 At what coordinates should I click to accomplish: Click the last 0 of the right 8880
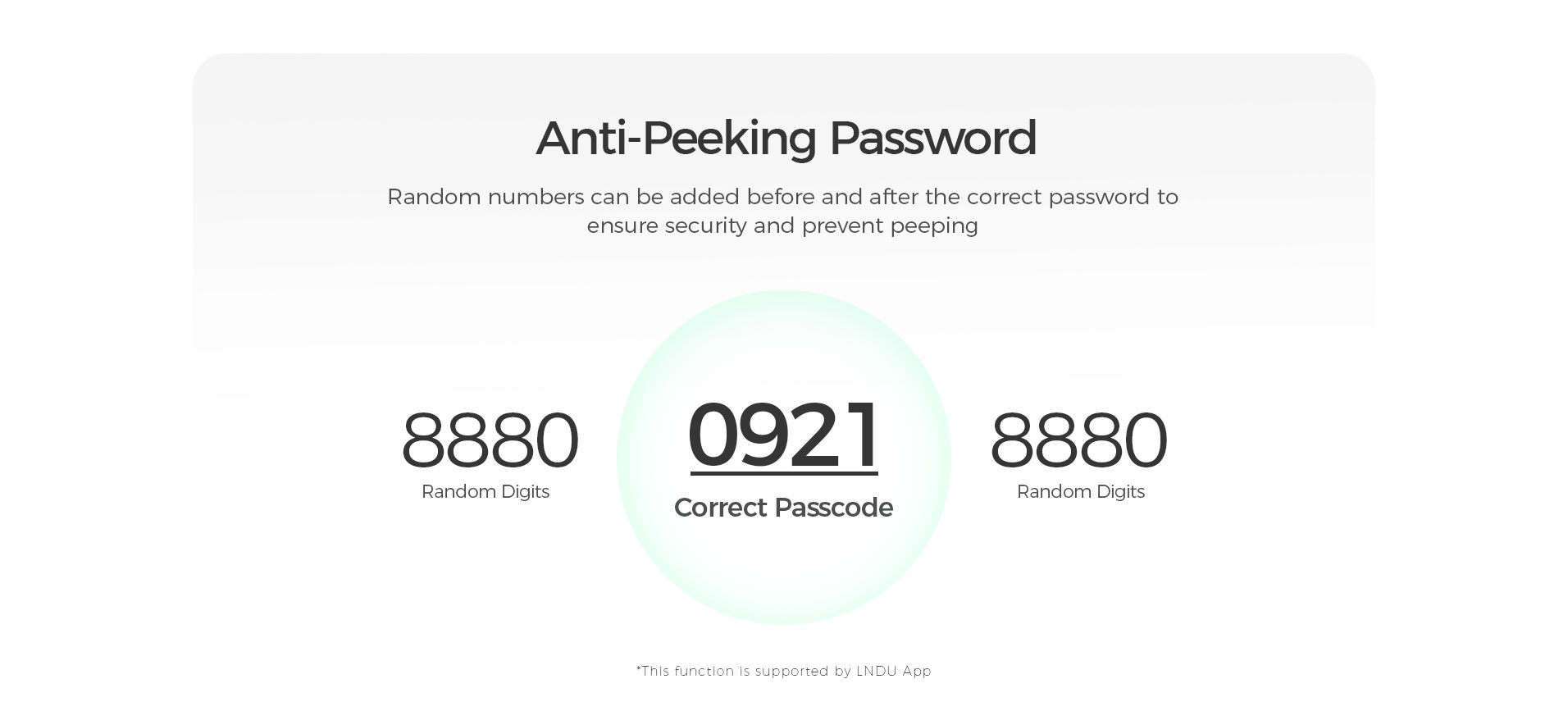click(1144, 440)
